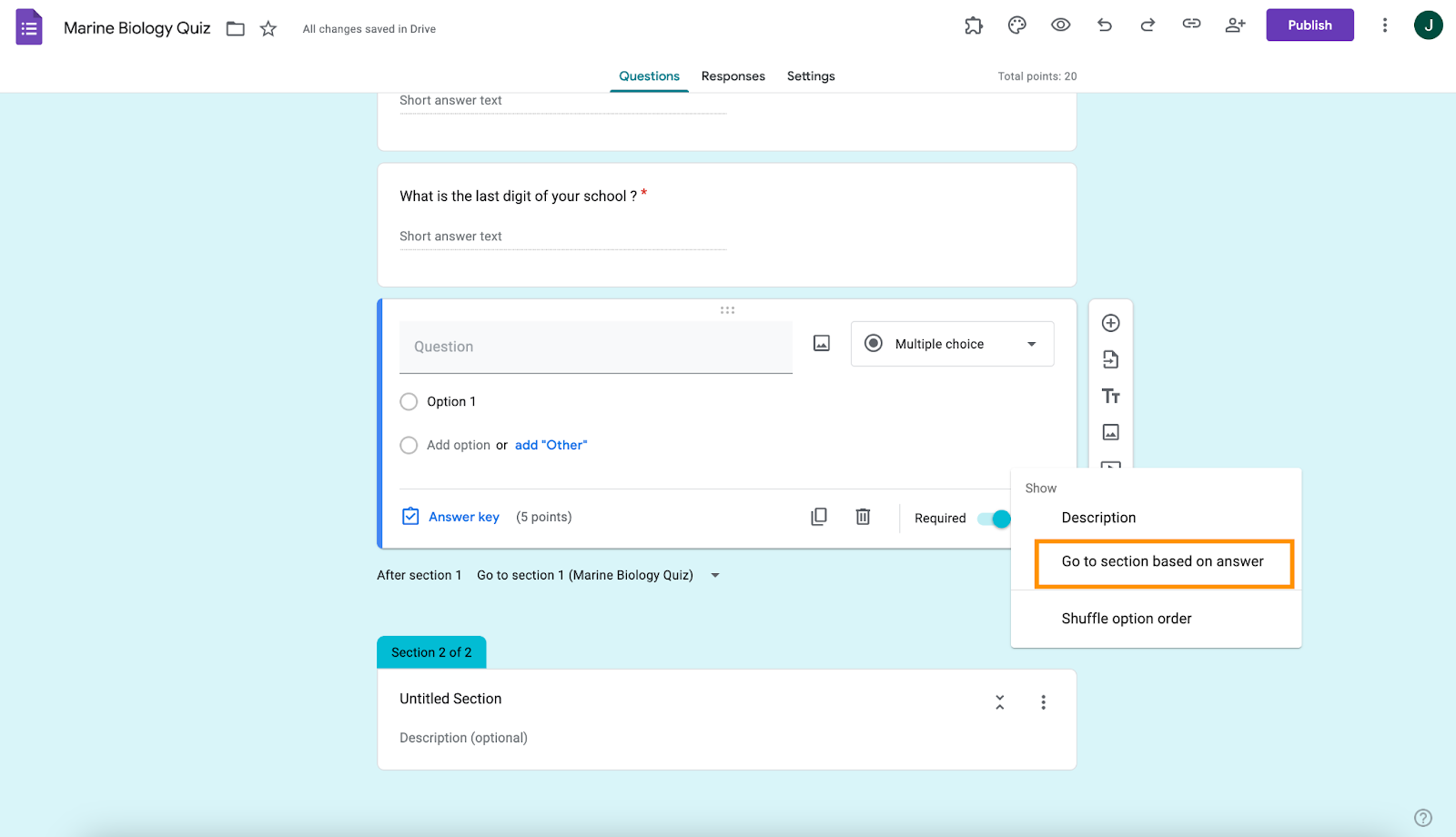
Task: Grab the question drag handle dots
Action: pos(727,310)
